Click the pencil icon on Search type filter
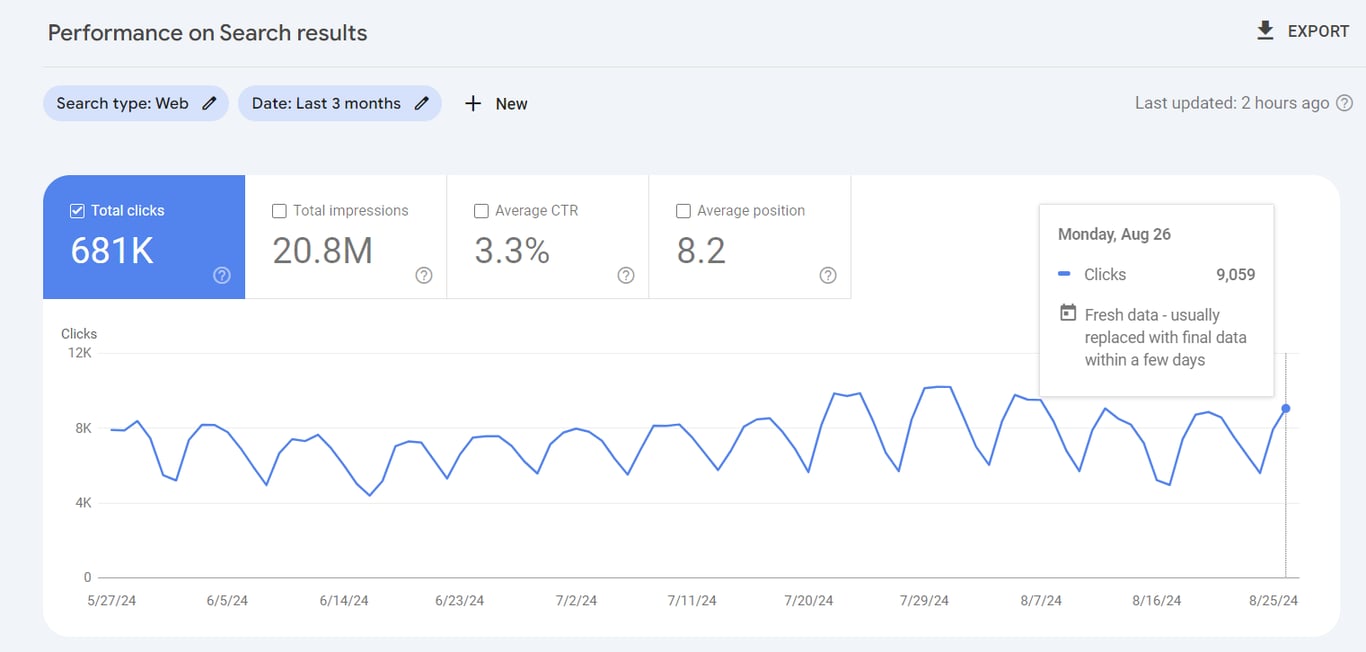 pyautogui.click(x=209, y=103)
